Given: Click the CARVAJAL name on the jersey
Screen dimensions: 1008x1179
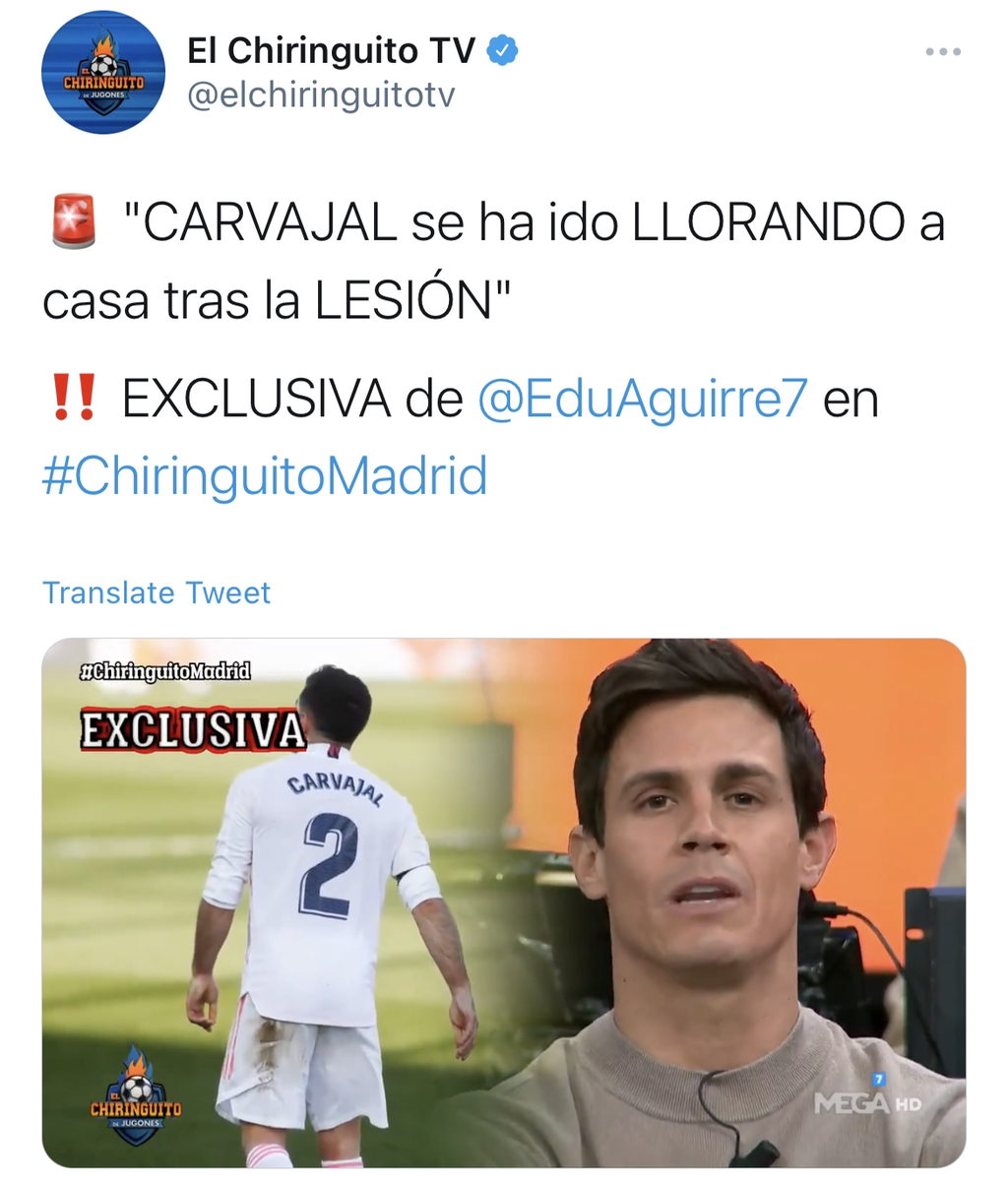Looking at the screenshot, I should [x=336, y=786].
